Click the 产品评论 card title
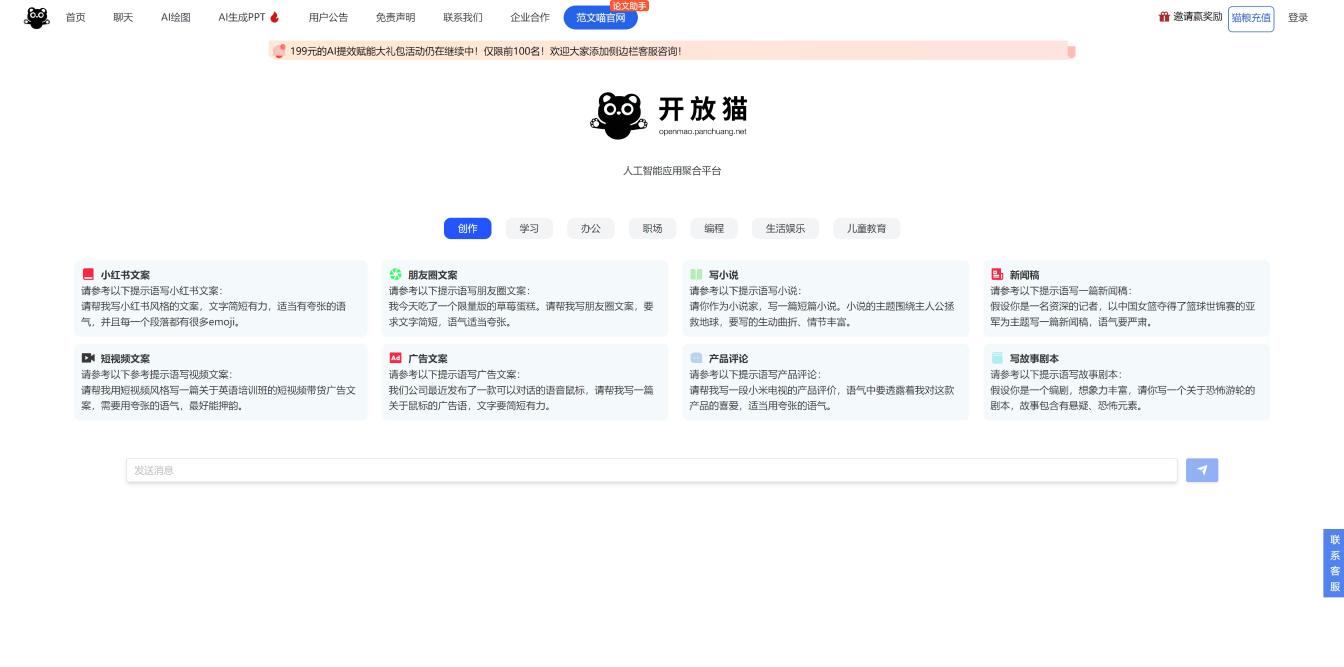Viewport: 1344px width, 667px height. 728,359
